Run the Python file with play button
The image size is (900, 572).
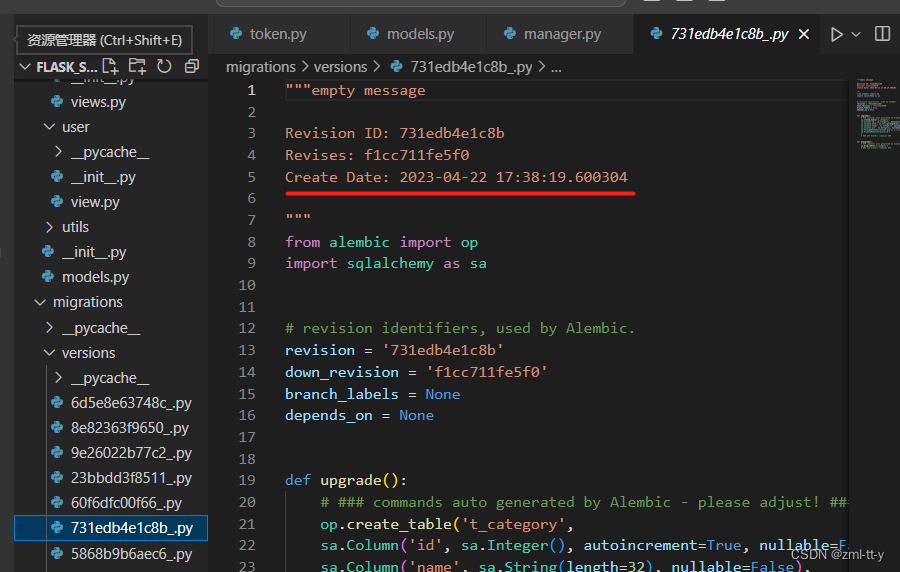point(836,34)
